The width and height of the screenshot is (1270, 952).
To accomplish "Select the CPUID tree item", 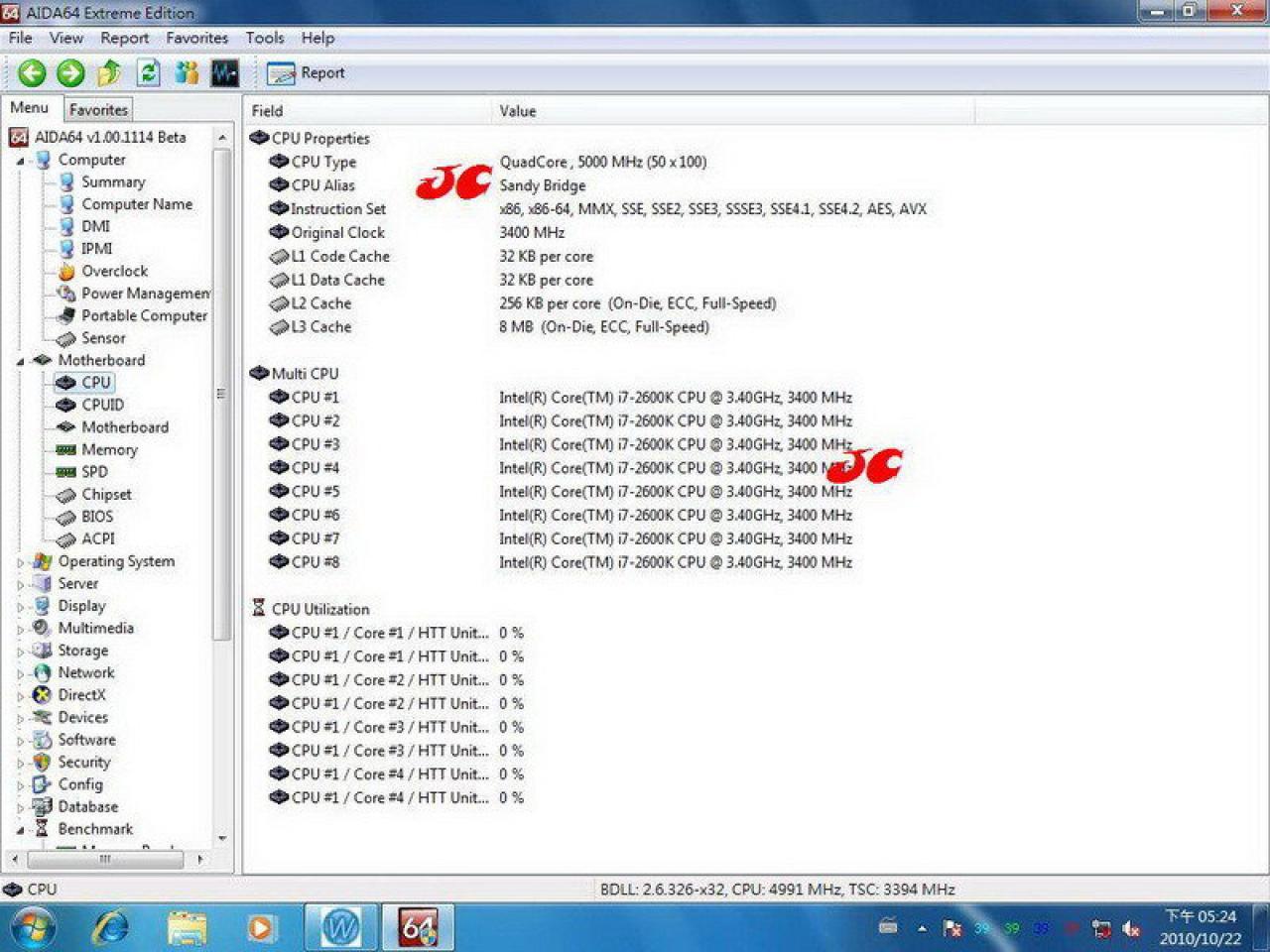I will (x=102, y=405).
